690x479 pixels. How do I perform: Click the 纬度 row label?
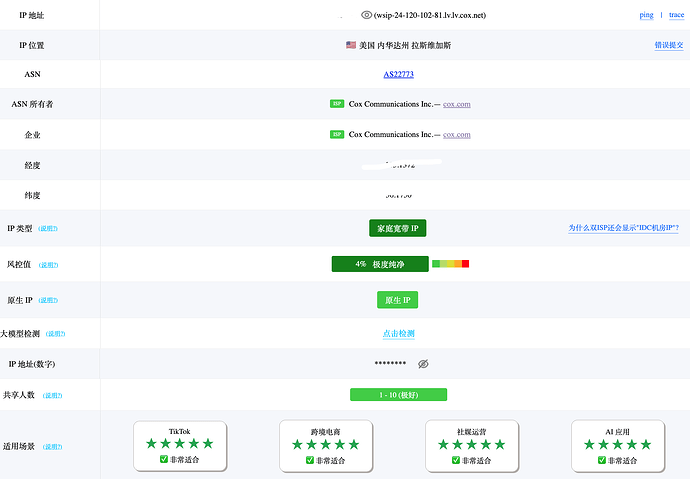tap(32, 195)
